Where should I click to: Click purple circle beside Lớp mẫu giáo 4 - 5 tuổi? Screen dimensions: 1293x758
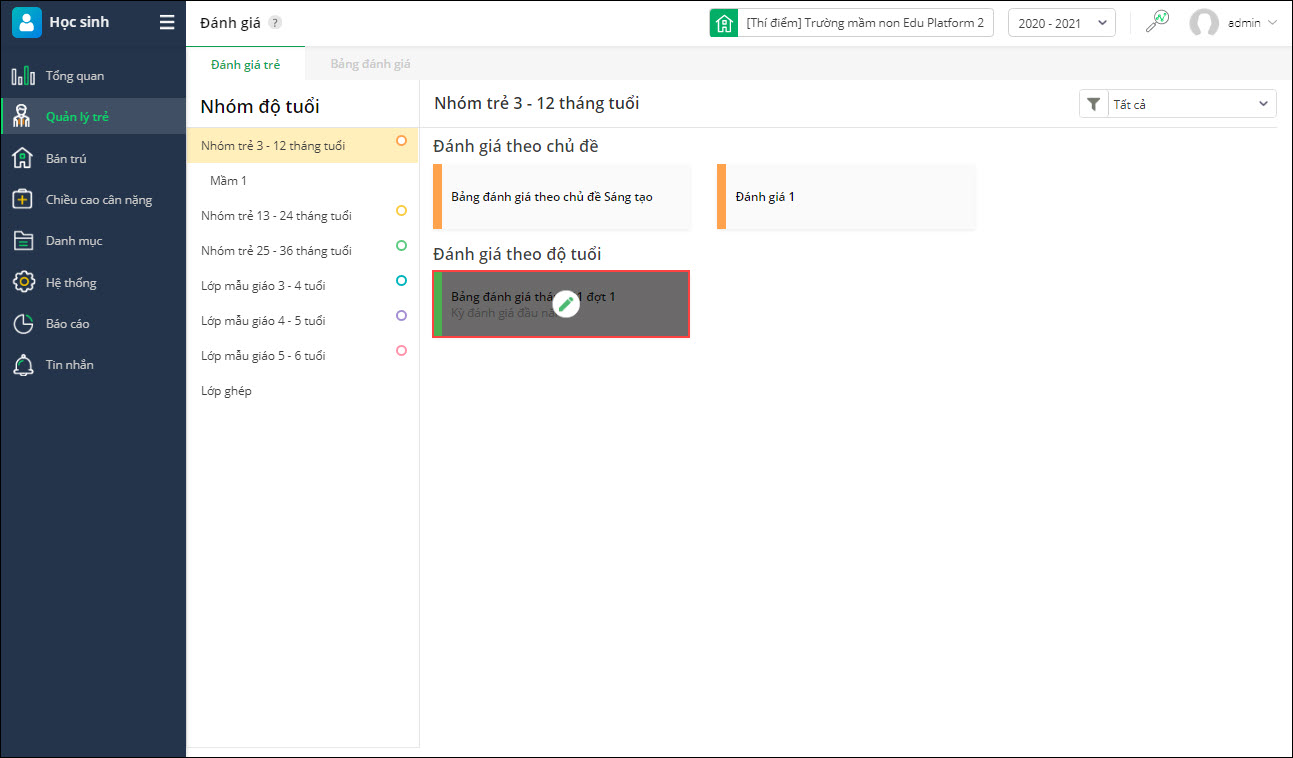tap(401, 316)
